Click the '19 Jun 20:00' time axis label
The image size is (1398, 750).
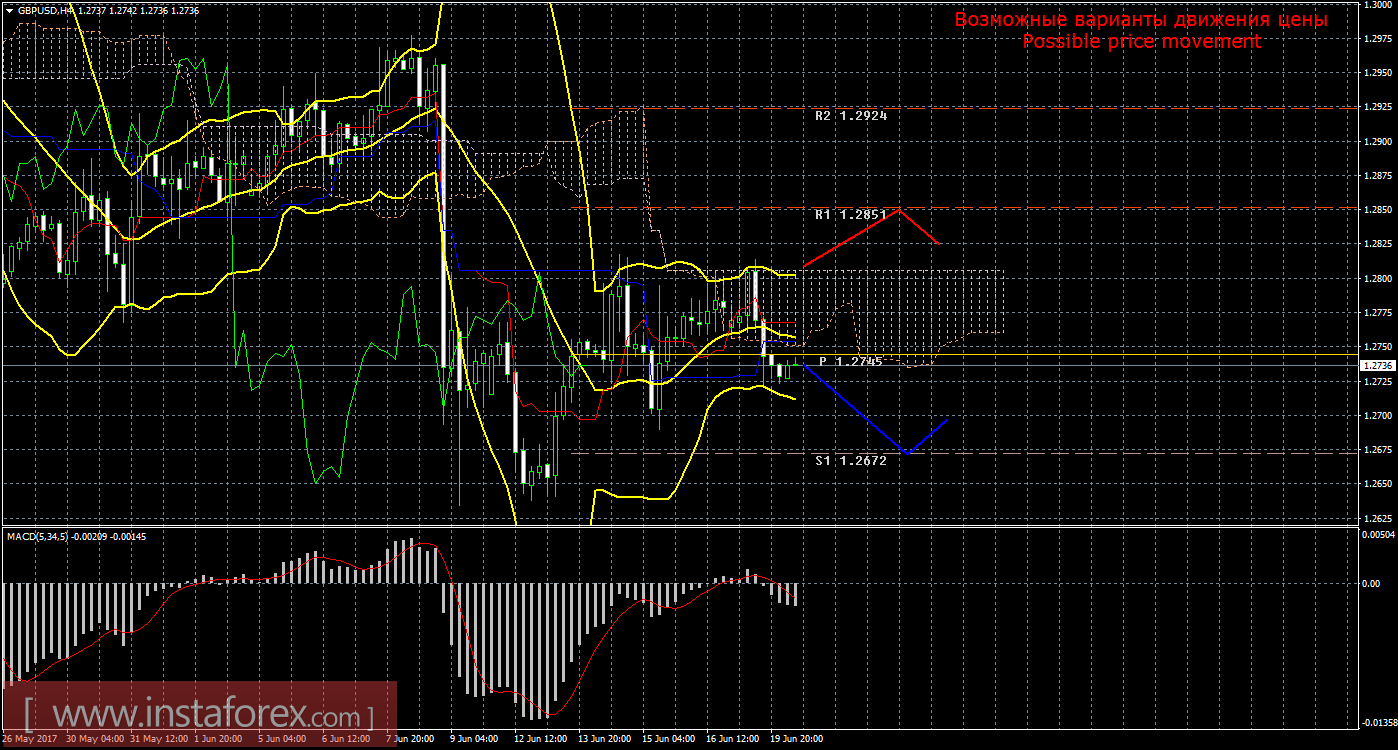point(798,740)
